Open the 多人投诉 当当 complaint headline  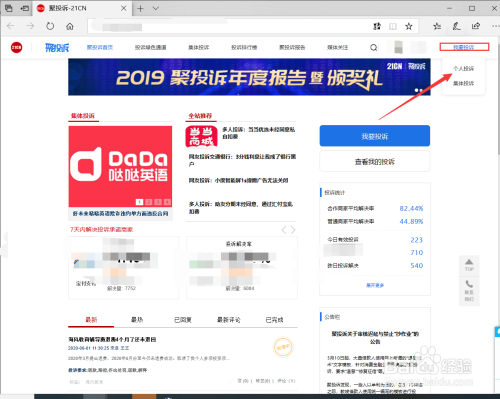tap(259, 133)
